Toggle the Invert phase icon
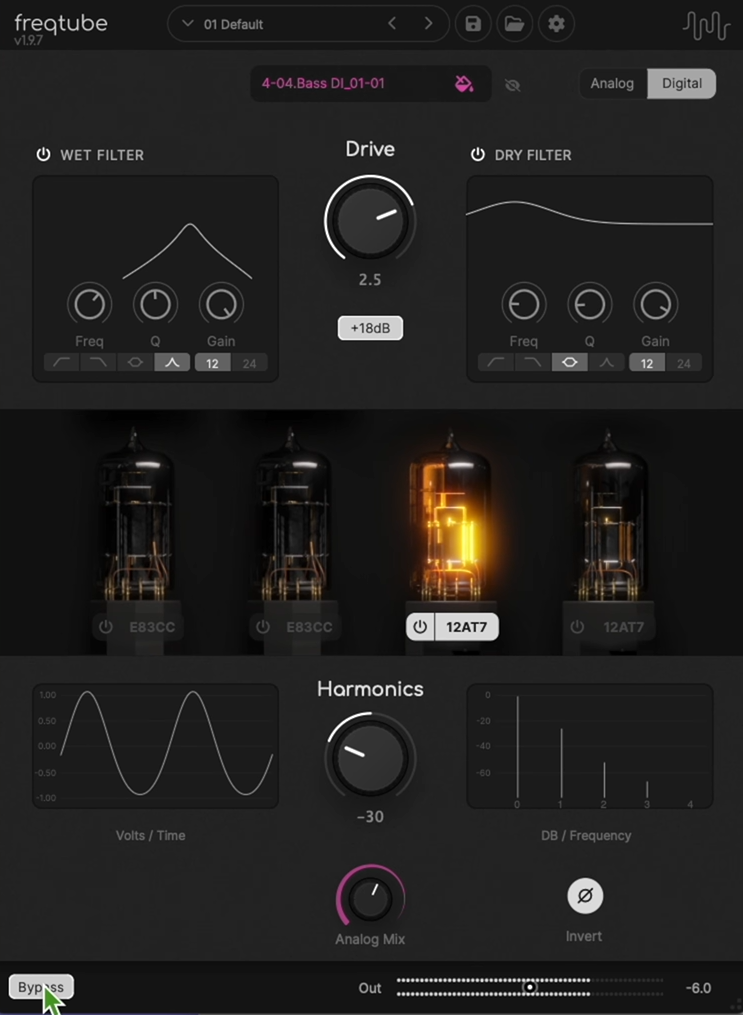Viewport: 743px width, 1015px height. click(585, 896)
